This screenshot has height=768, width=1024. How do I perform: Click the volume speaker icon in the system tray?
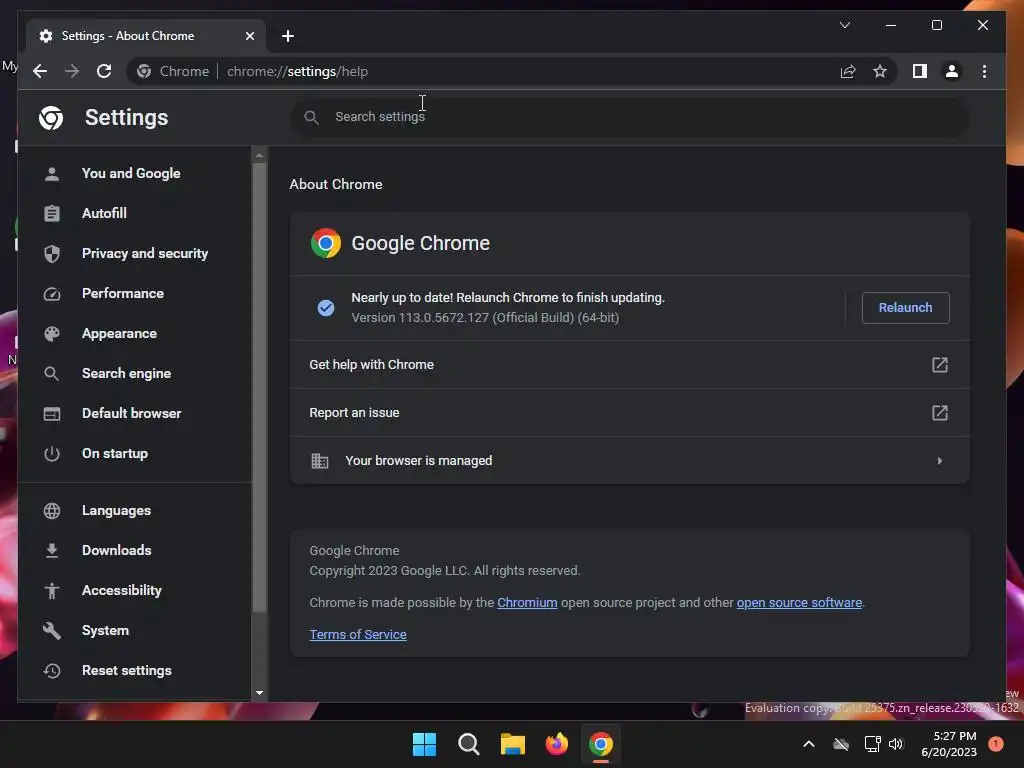896,744
